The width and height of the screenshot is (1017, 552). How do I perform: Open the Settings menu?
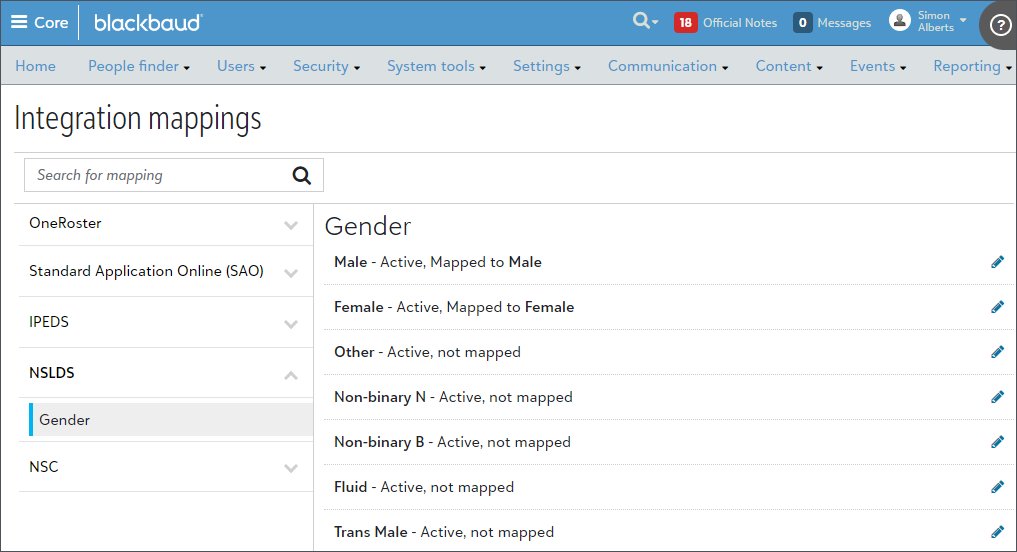click(547, 66)
